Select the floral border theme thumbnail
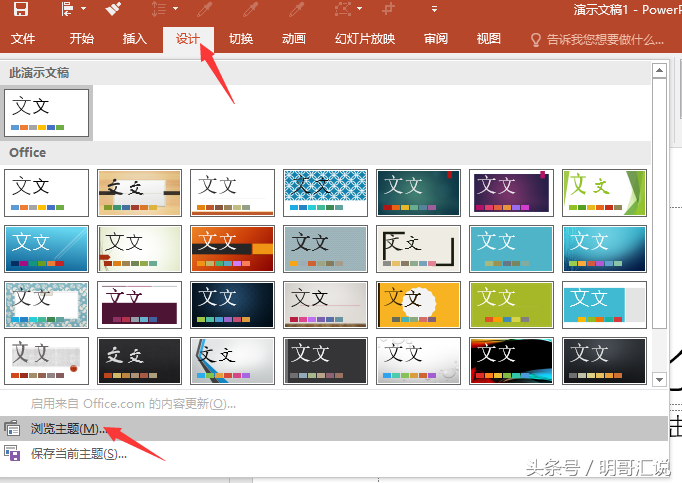Image resolution: width=682 pixels, height=483 pixels. (47, 304)
